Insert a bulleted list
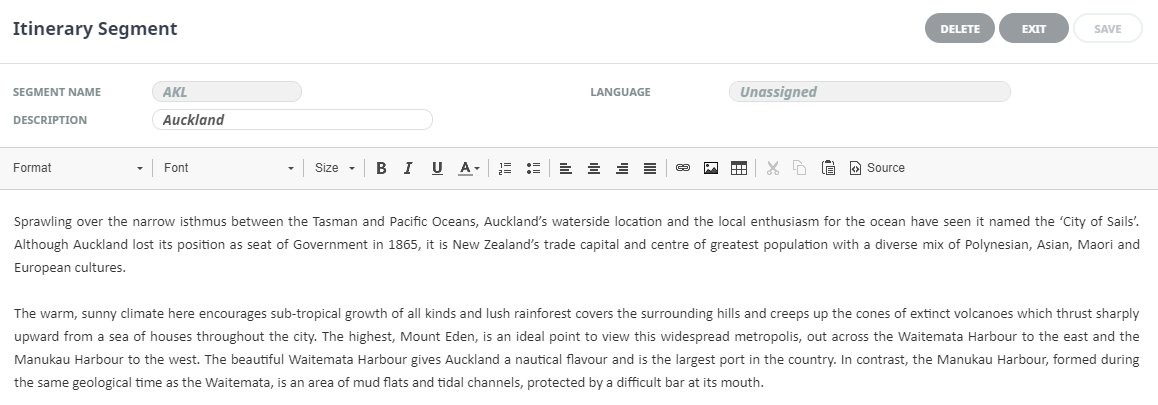 [x=533, y=169]
